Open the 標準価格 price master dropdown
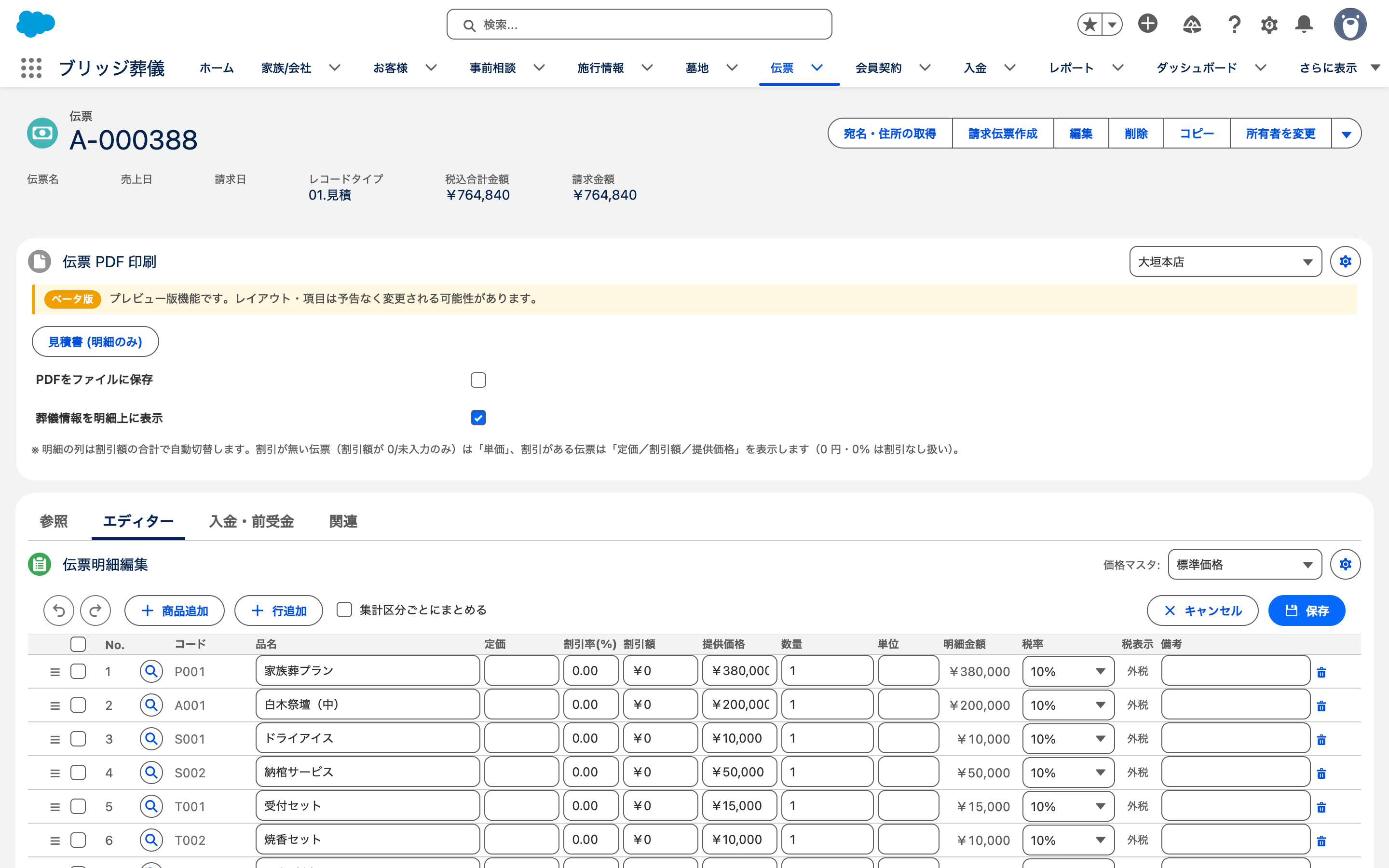This screenshot has width=1389, height=868. pyautogui.click(x=1244, y=564)
